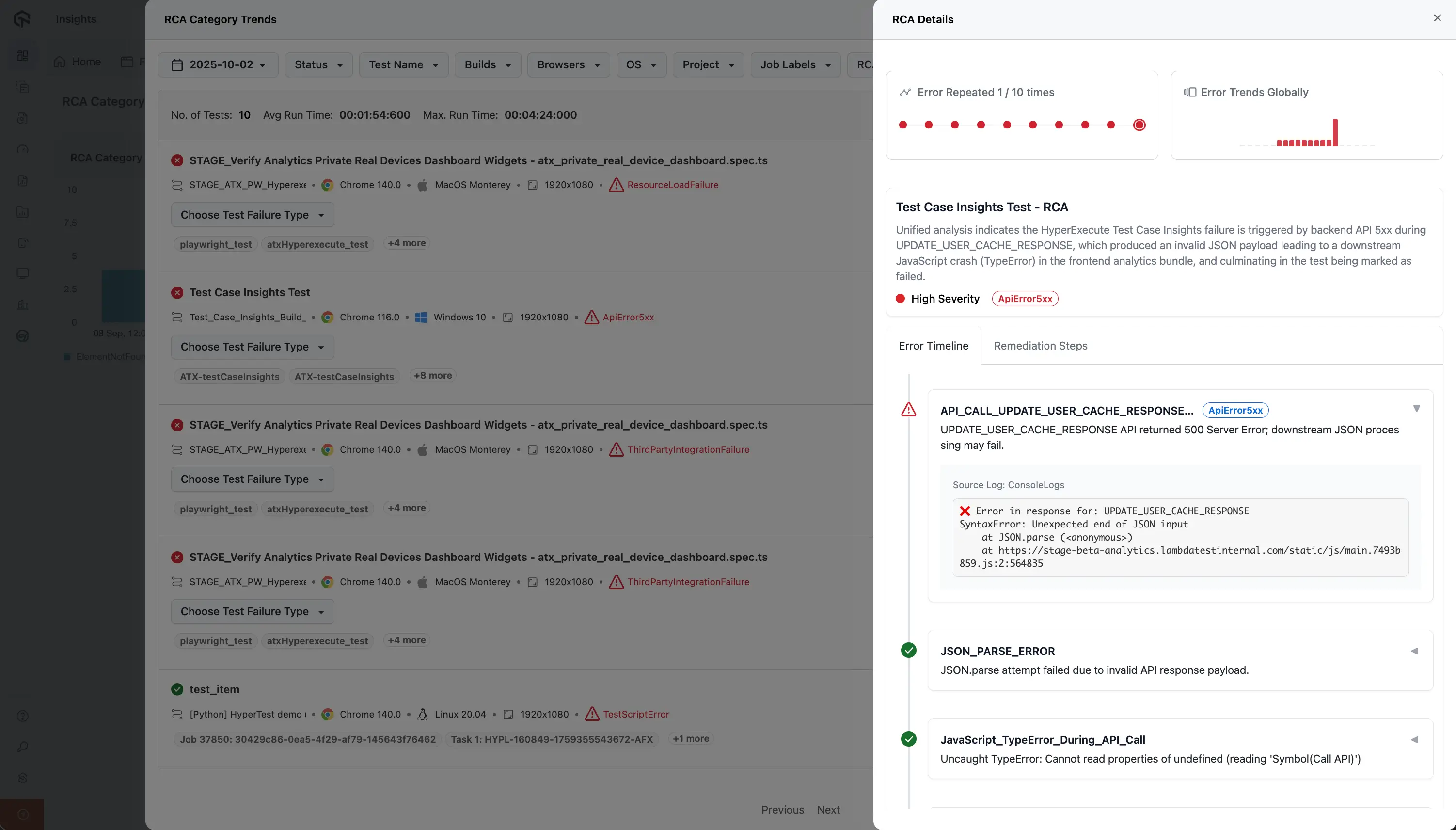Viewport: 1456px width, 830px height.
Task: Expand the JavaScript_TypeError_During_API_Call event
Action: pyautogui.click(x=1414, y=740)
